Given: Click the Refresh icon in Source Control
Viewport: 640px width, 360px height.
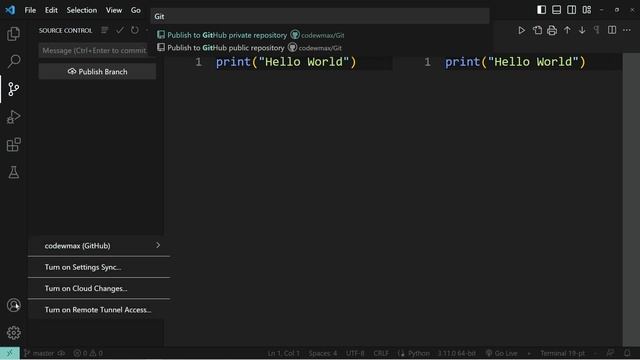Looking at the screenshot, I should pyautogui.click(x=135, y=30).
